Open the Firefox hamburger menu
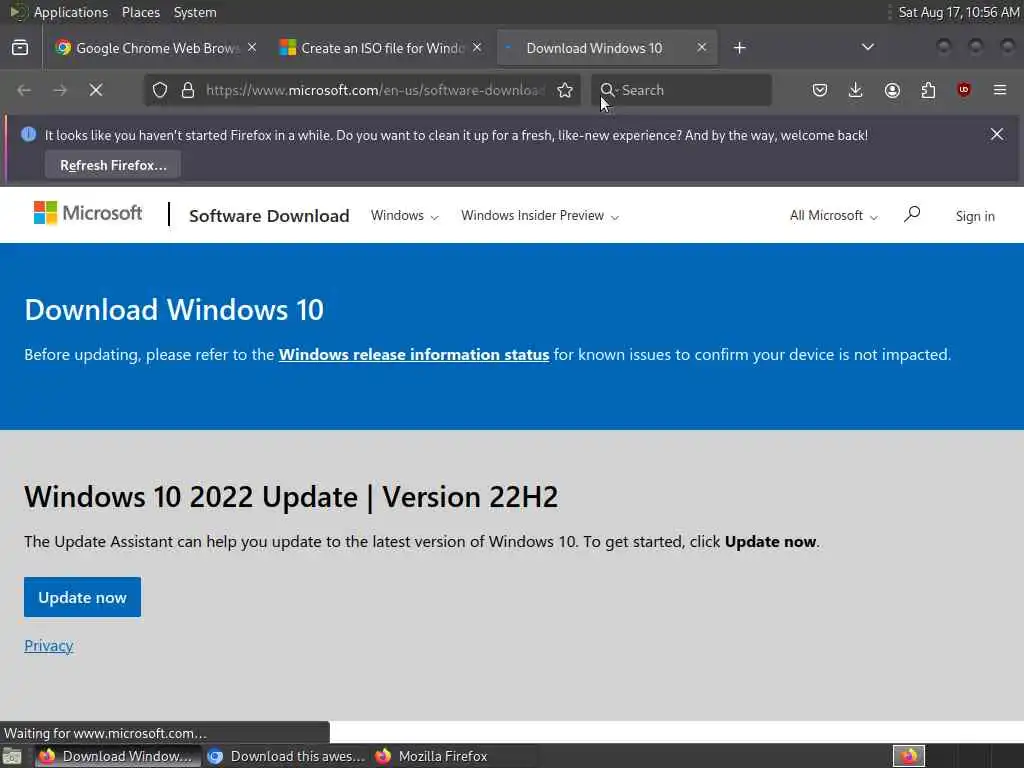Viewport: 1024px width, 768px height. 1000,90
